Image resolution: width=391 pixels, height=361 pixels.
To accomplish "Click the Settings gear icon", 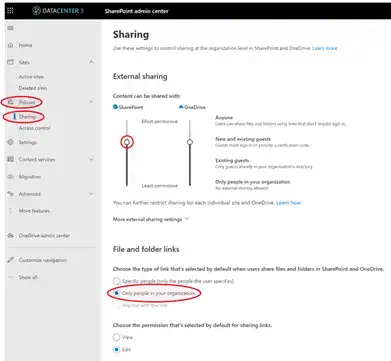I will pos(11,142).
